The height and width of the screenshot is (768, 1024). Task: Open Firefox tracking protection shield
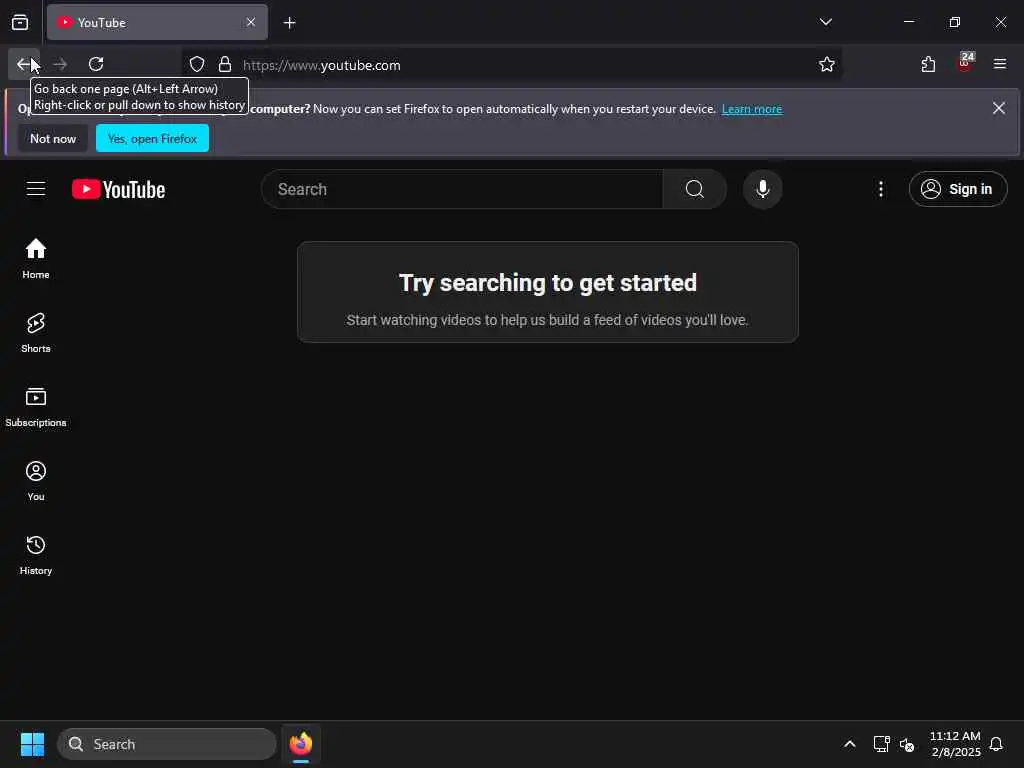point(197,64)
